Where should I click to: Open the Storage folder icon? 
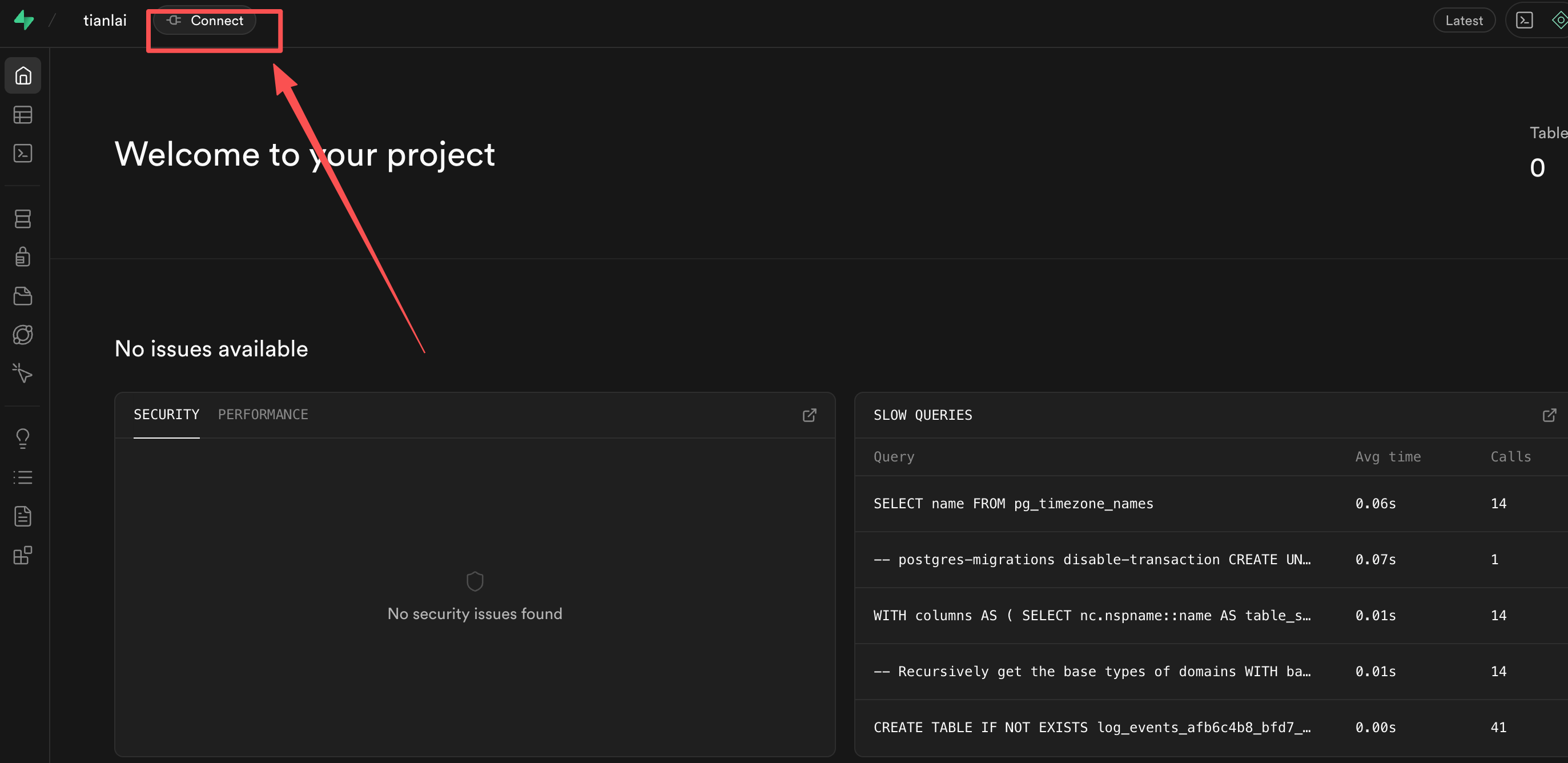coord(22,296)
